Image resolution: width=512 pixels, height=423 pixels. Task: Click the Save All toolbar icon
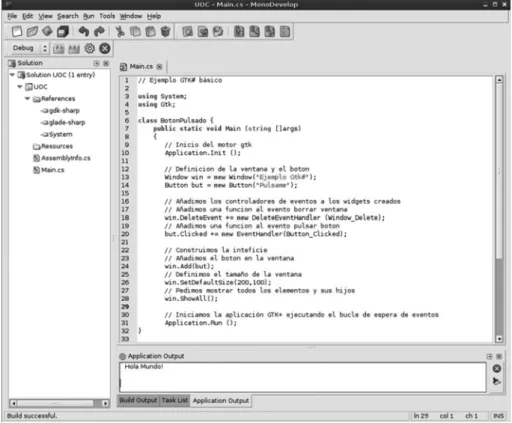click(x=63, y=32)
